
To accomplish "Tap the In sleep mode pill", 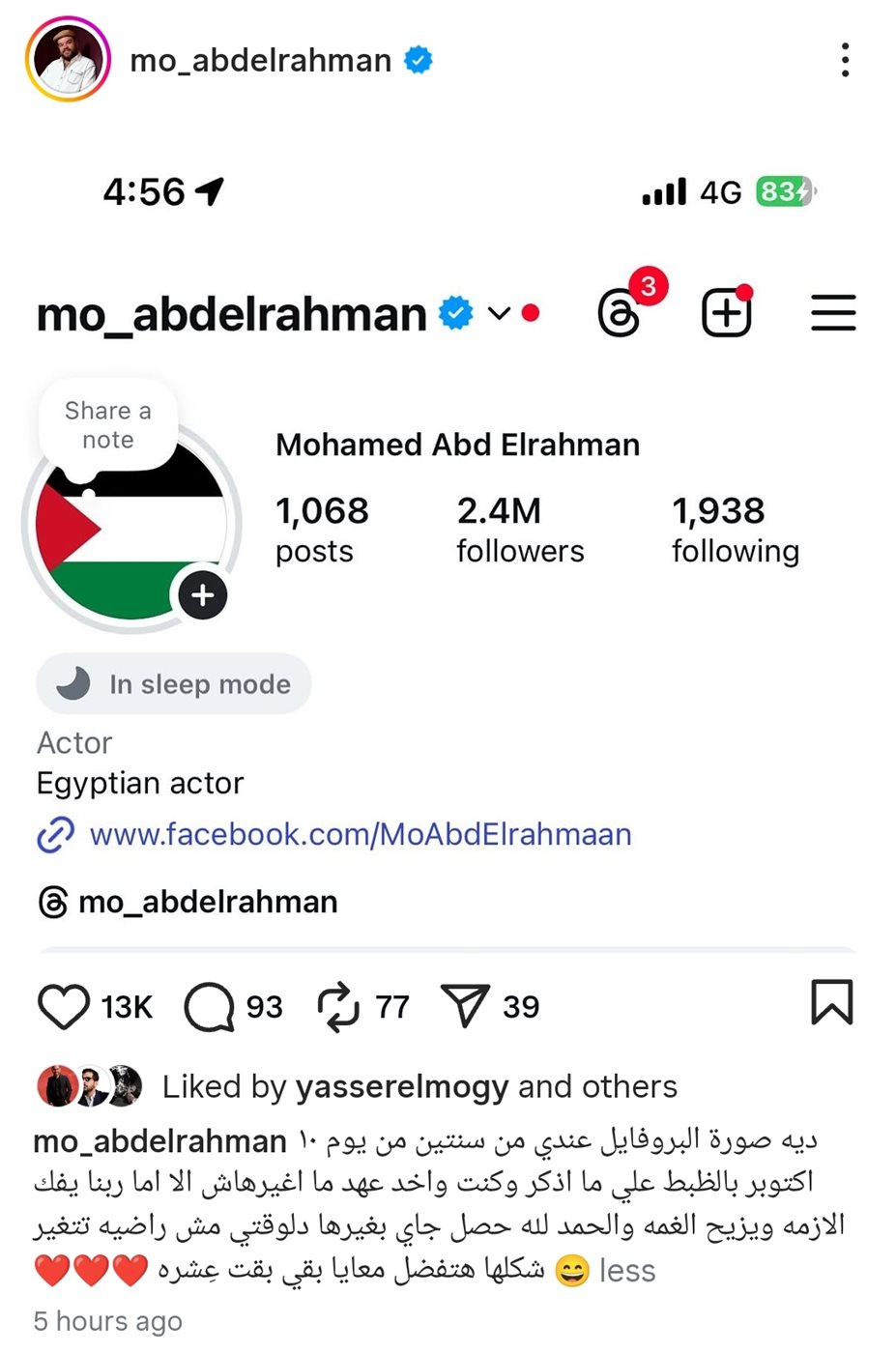I will [174, 684].
